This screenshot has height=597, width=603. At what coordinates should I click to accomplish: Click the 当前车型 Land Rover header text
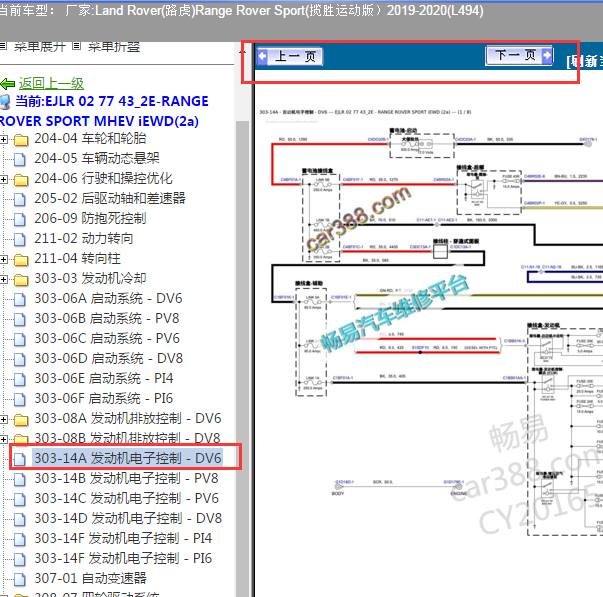[241, 10]
